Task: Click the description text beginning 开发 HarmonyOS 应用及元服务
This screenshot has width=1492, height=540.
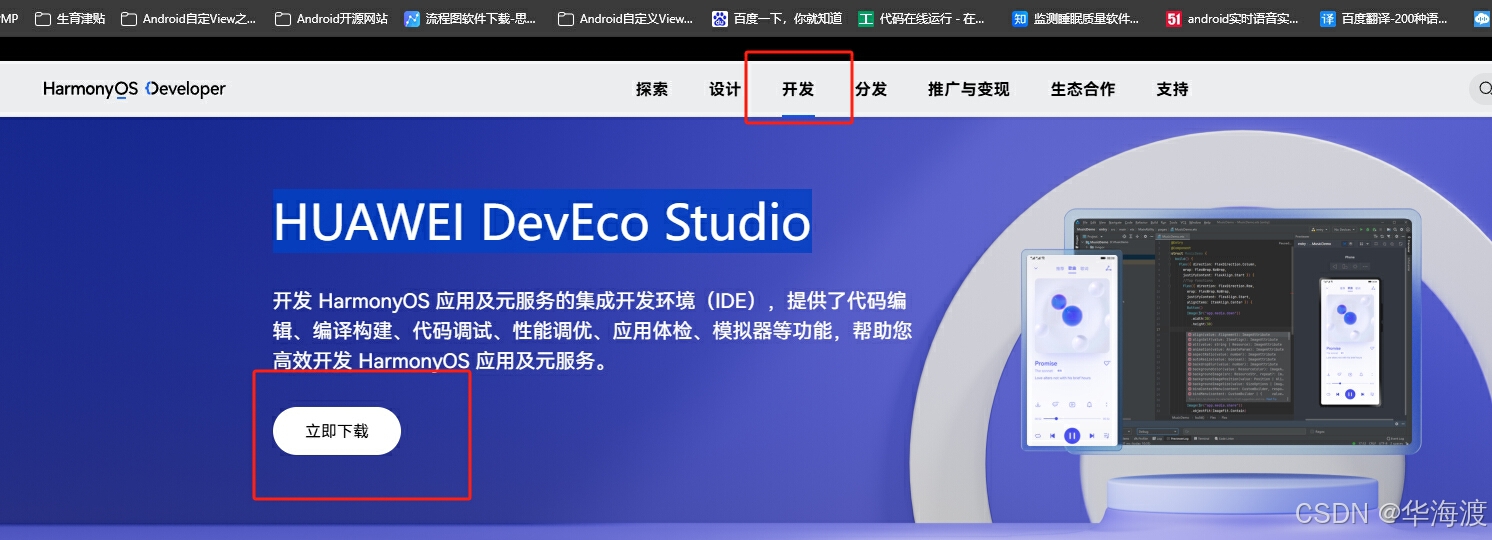Action: tap(592, 331)
